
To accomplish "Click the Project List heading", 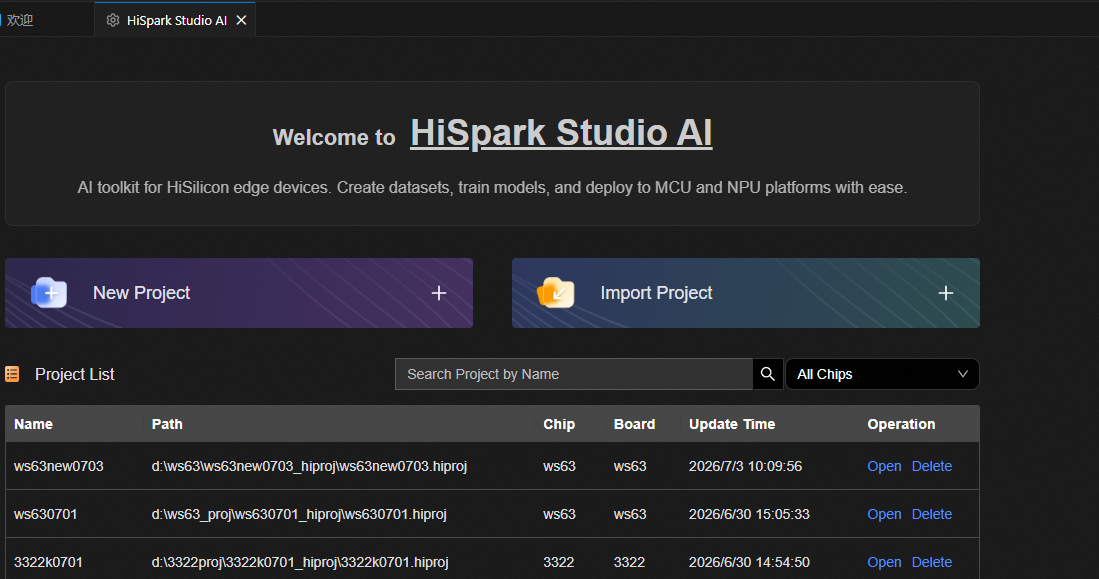I will tap(74, 374).
